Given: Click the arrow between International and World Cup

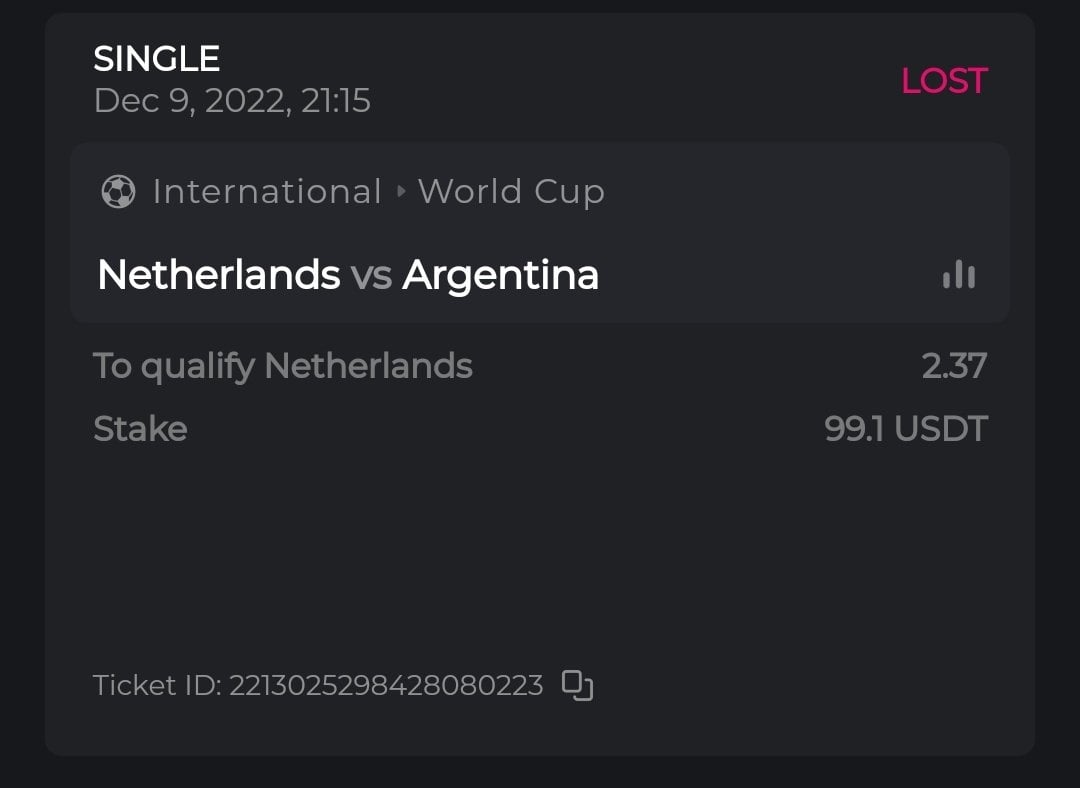Looking at the screenshot, I should point(400,191).
